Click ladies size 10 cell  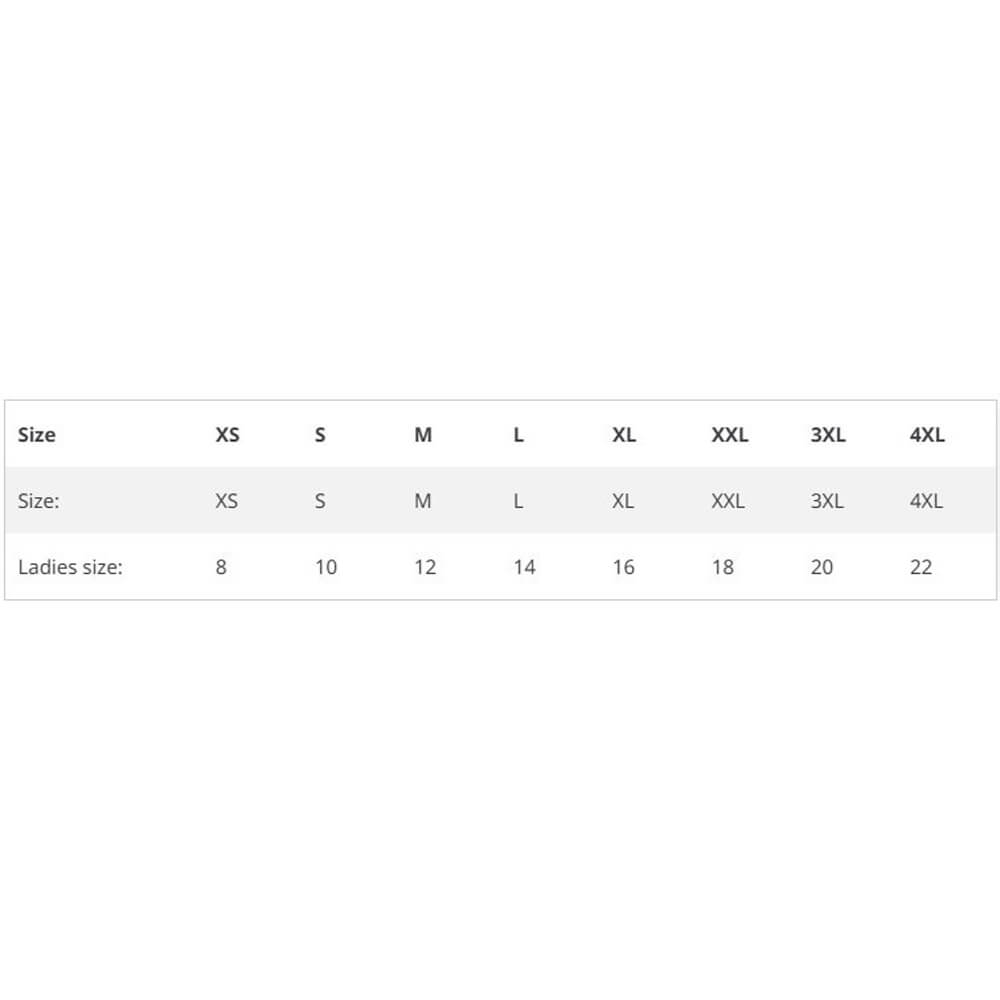coord(326,567)
